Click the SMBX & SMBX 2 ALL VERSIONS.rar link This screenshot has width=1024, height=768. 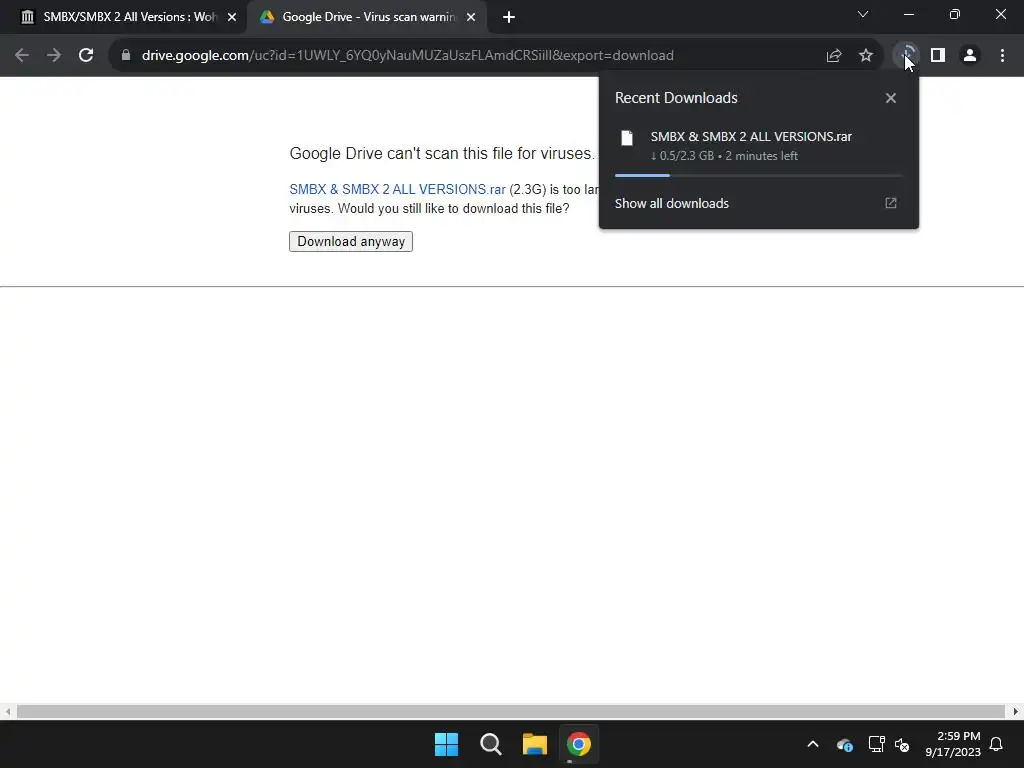[x=397, y=189]
